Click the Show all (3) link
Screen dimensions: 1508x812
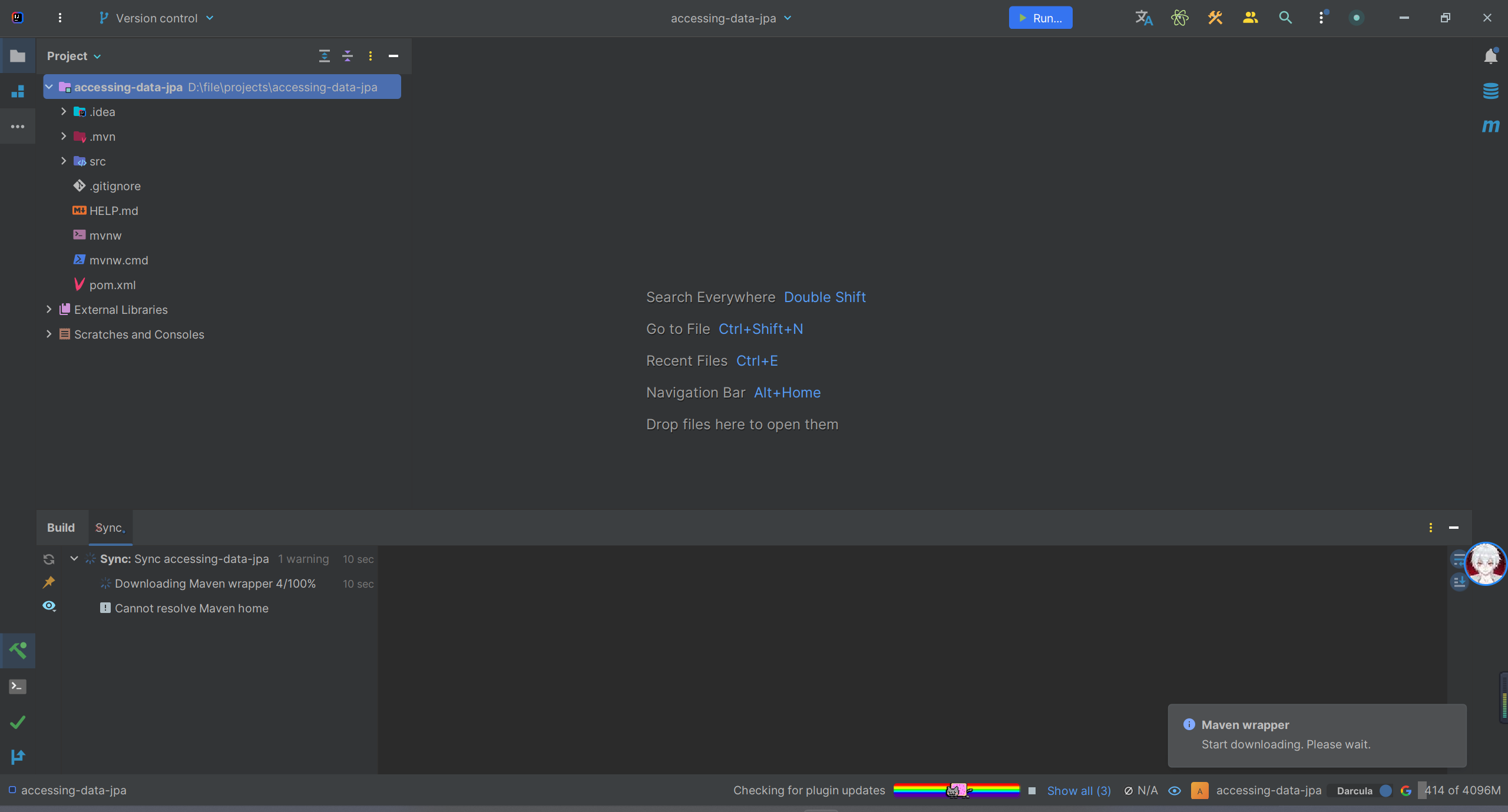(x=1079, y=791)
